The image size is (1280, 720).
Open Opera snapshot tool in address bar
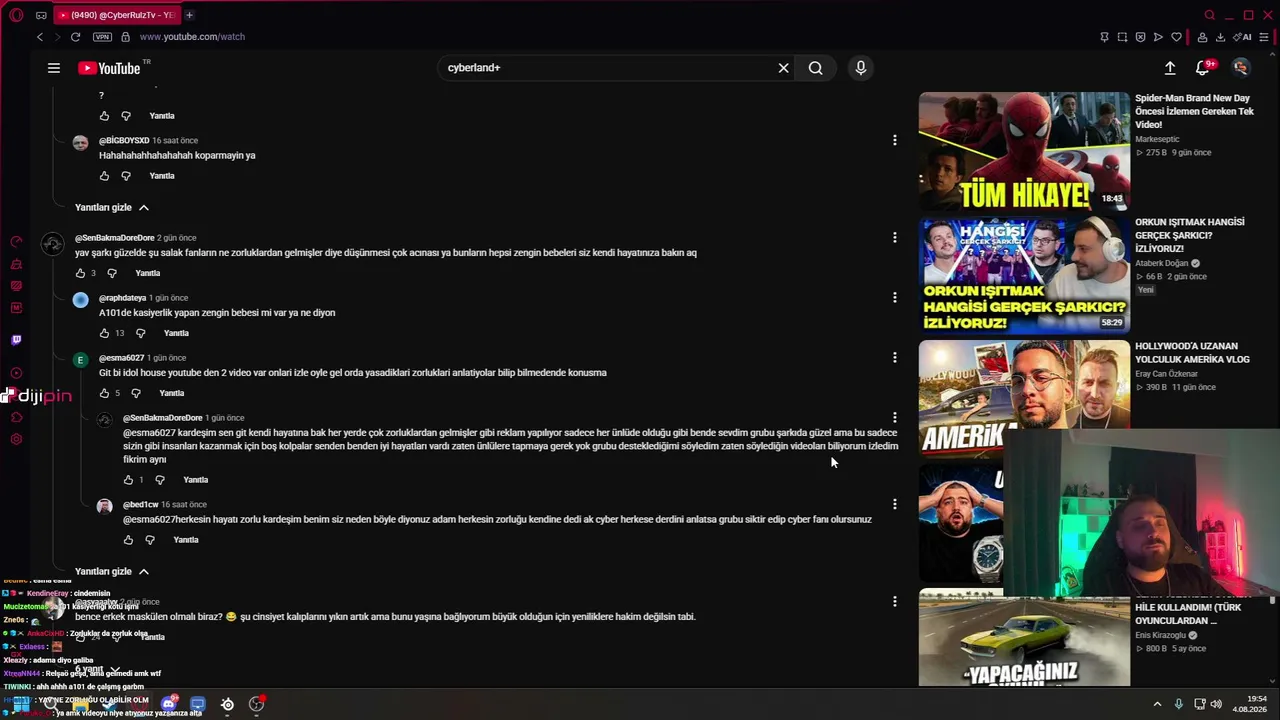tap(1122, 37)
